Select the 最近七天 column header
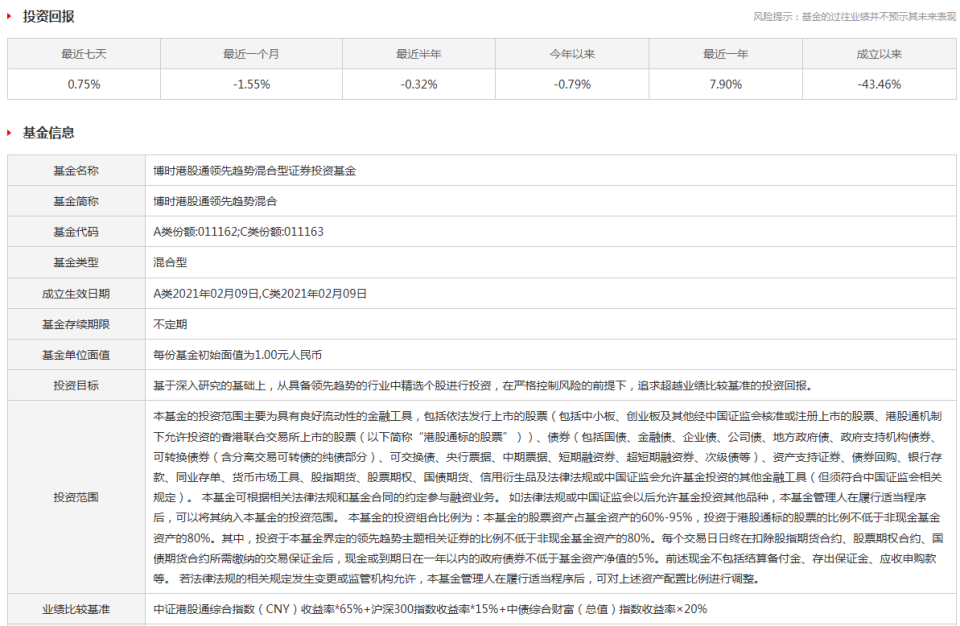The image size is (960, 626). coord(83,54)
